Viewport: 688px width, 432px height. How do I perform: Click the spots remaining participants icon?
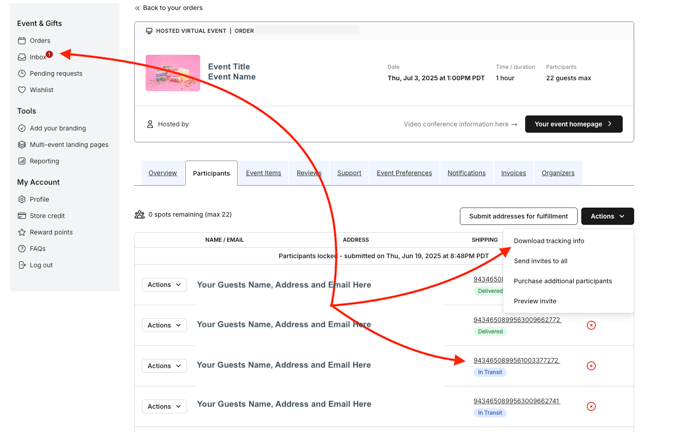point(140,214)
